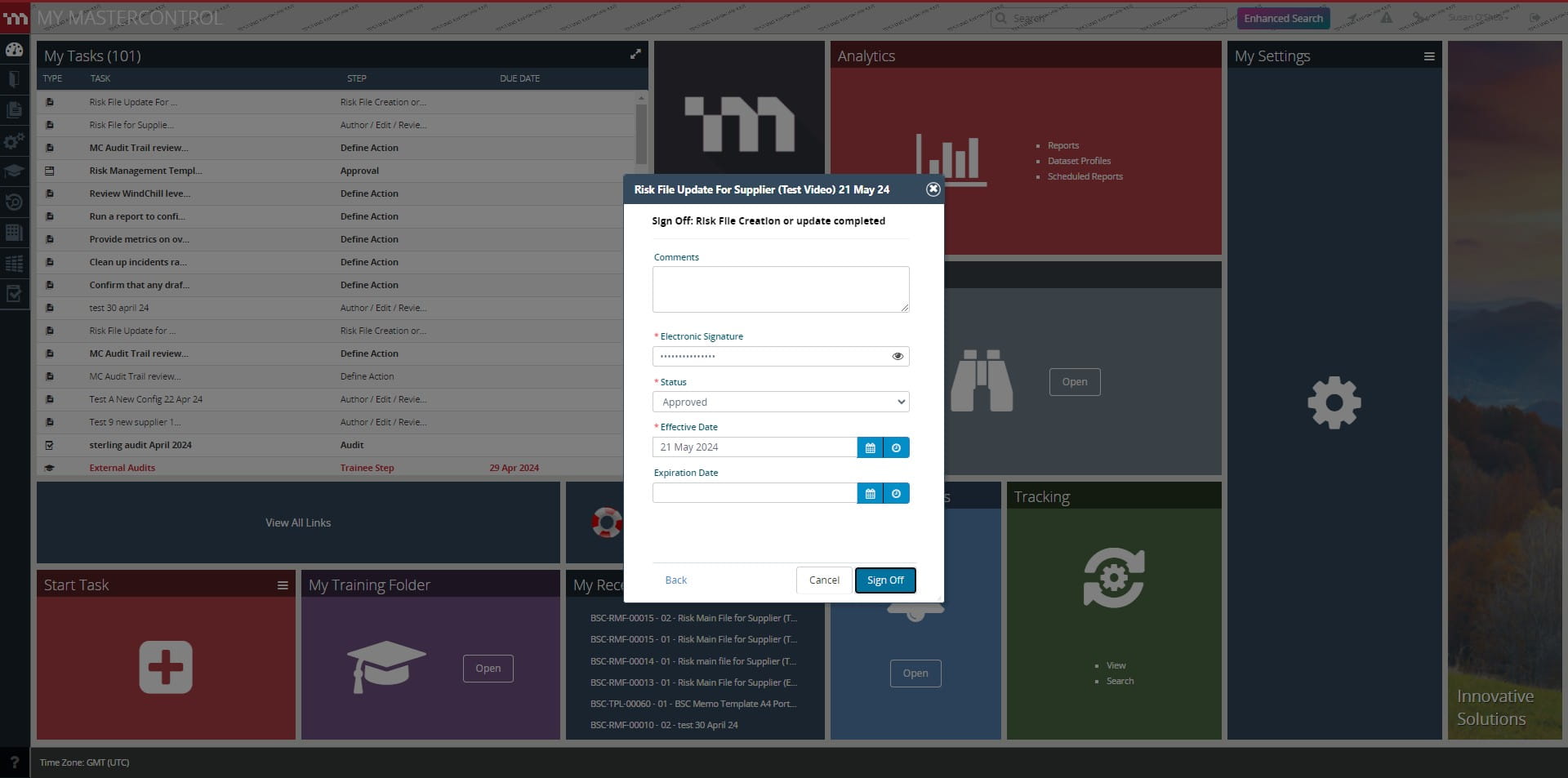Open the revision history icon in sidebar
The image size is (1568, 778).
[15, 202]
